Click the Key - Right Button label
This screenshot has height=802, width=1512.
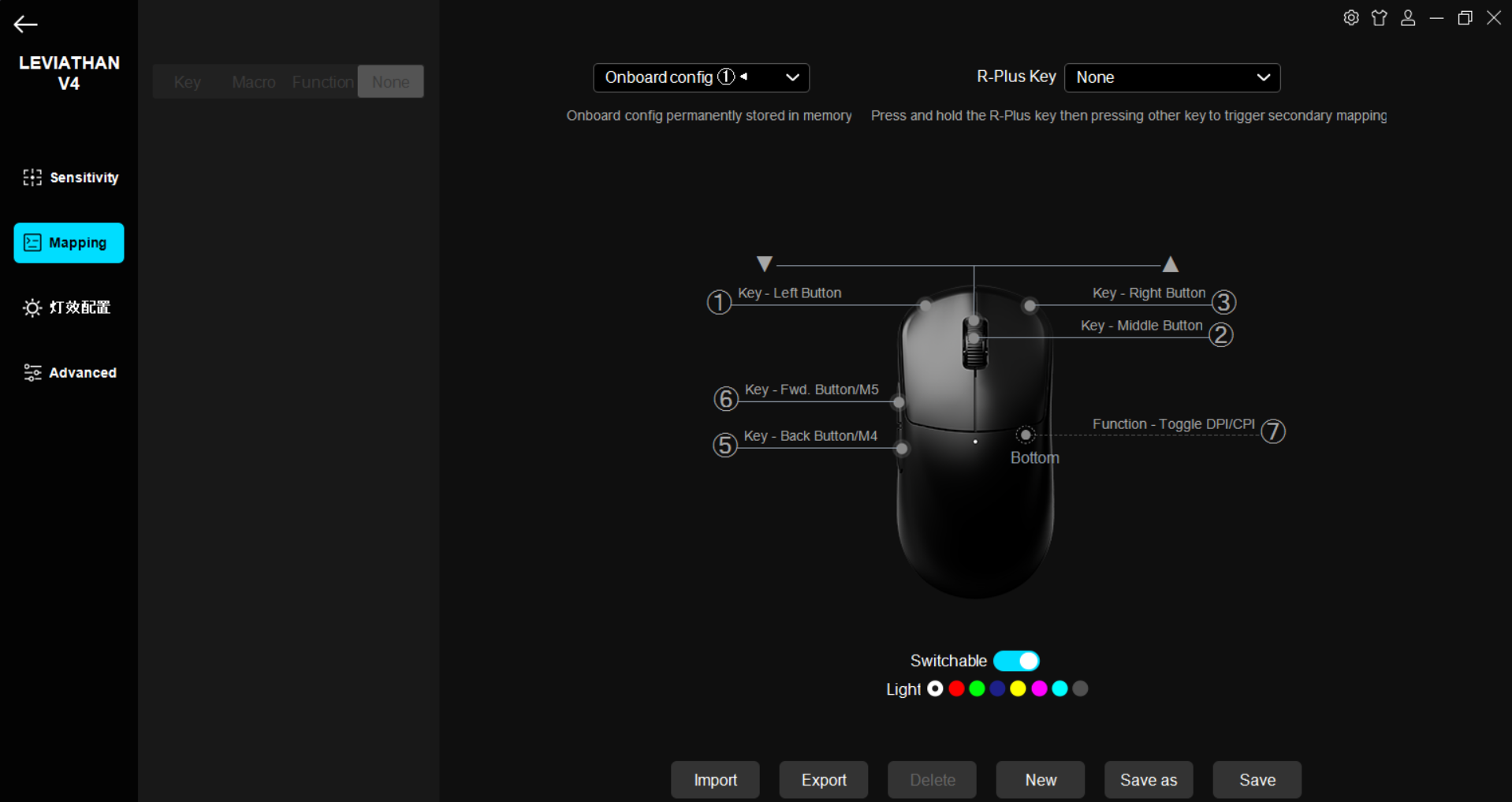(x=1149, y=293)
